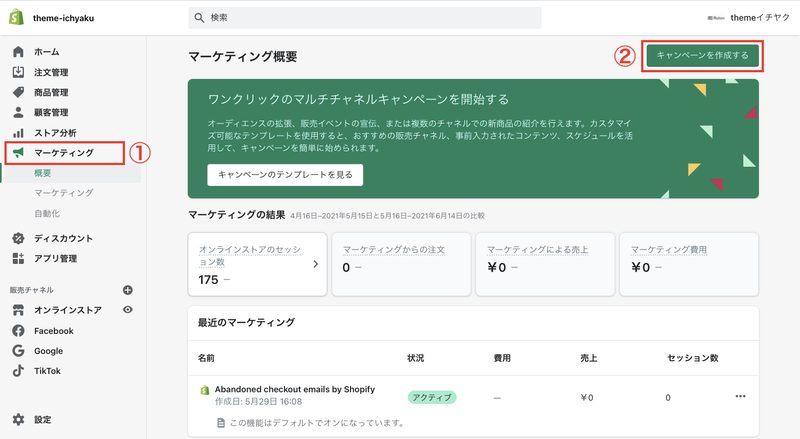The image size is (800, 439).
Task: Open 注文管理 orders inbox icon
Action: 18,72
